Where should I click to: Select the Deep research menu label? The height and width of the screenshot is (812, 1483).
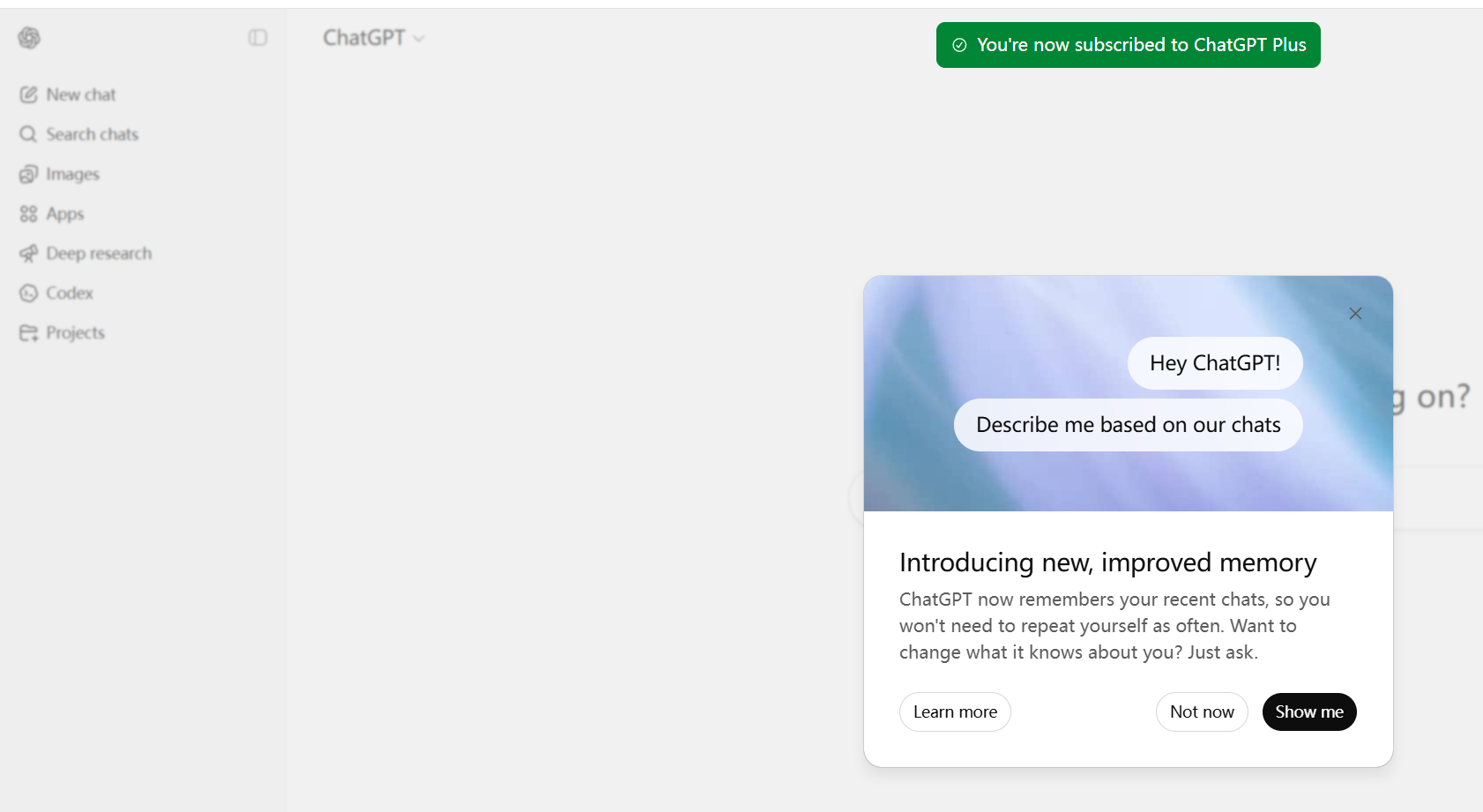(99, 253)
